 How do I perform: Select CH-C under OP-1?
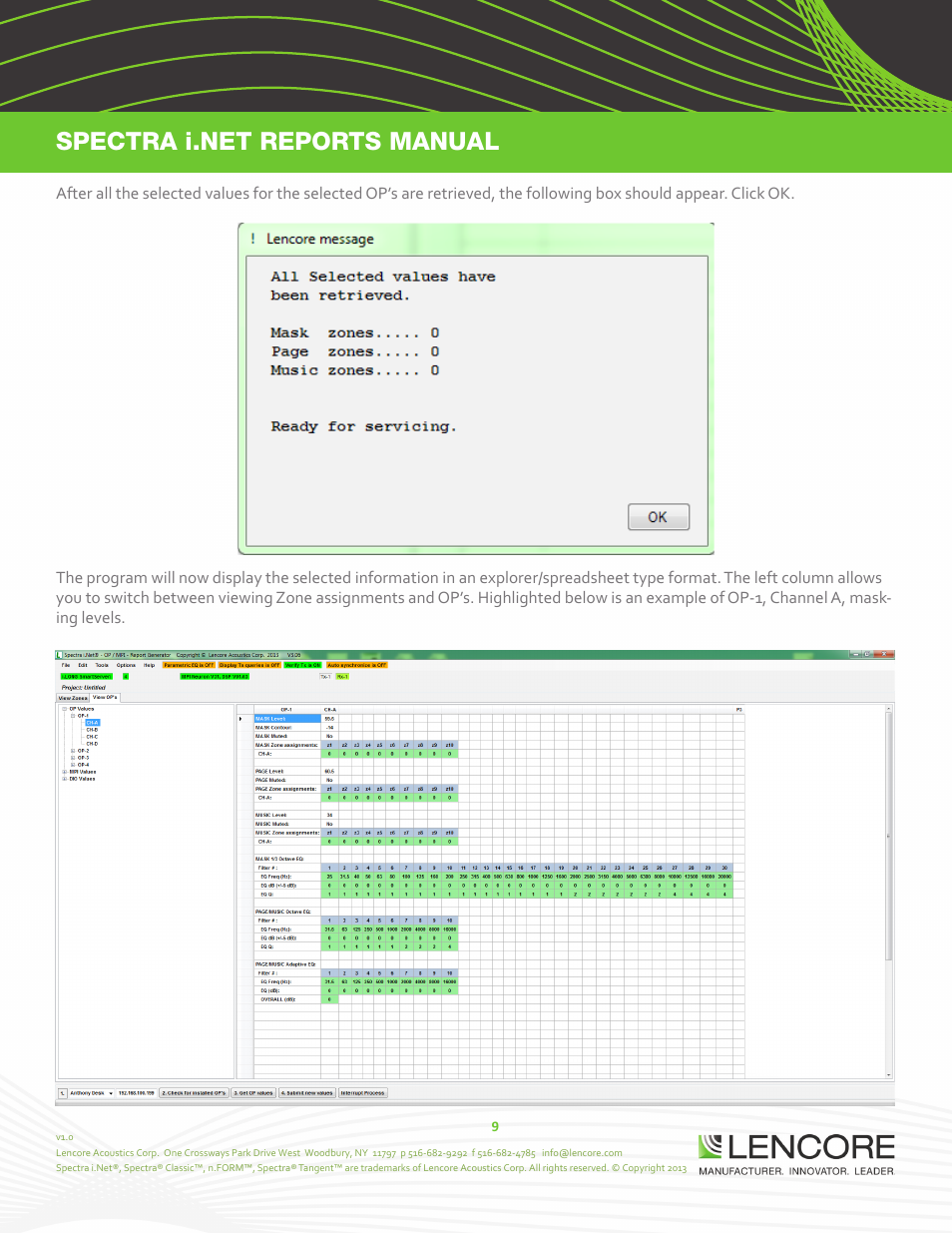(x=92, y=737)
